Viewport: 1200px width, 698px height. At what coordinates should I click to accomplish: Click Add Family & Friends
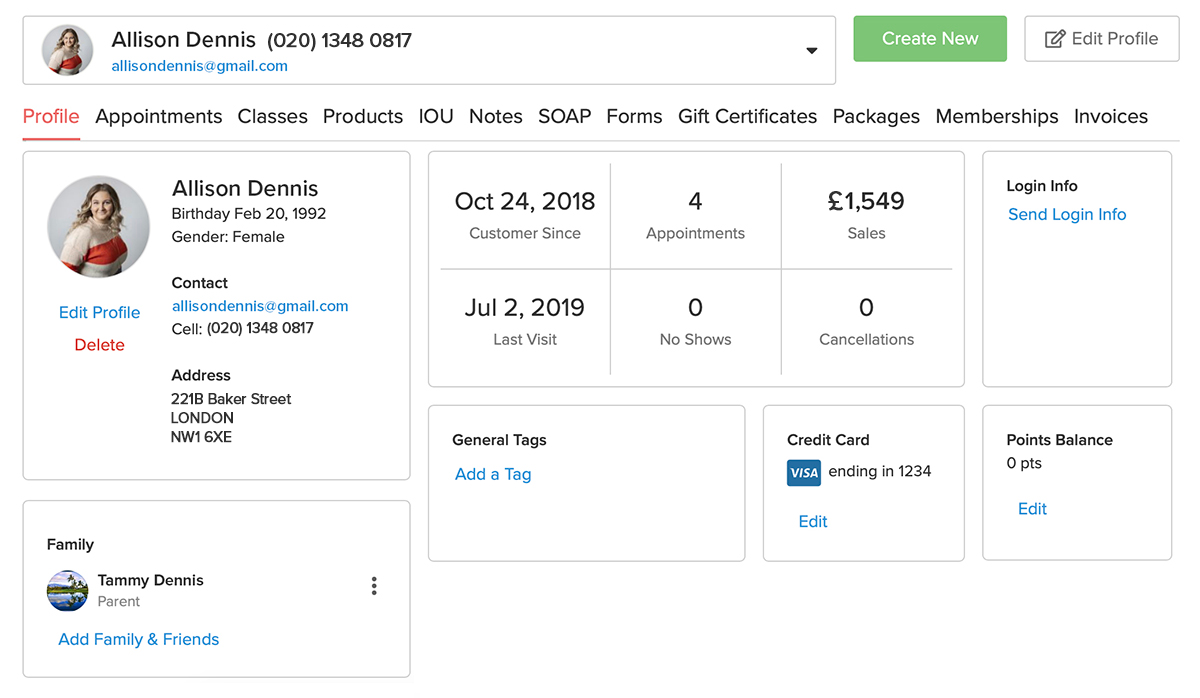click(138, 639)
